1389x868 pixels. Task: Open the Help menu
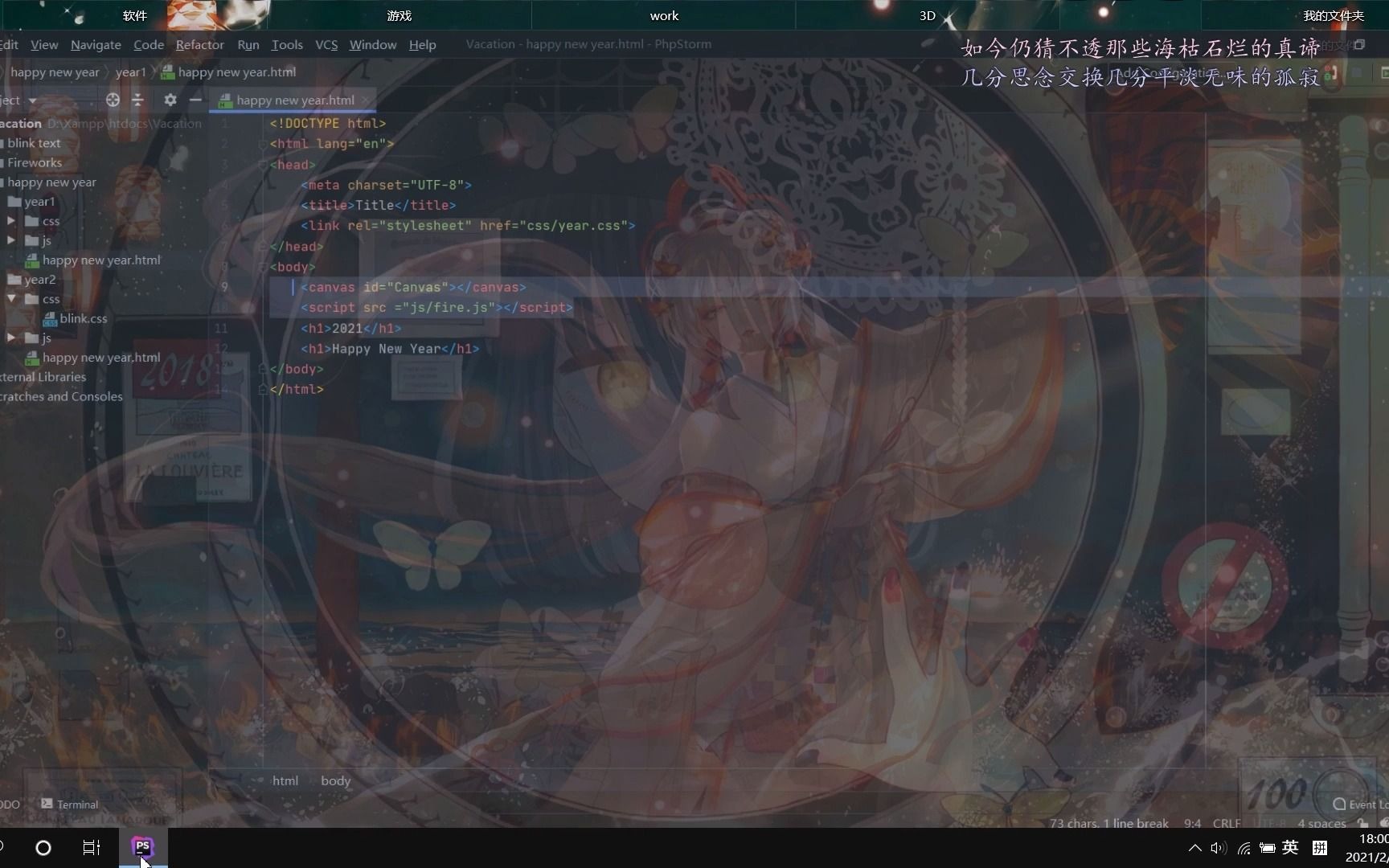[x=422, y=45]
